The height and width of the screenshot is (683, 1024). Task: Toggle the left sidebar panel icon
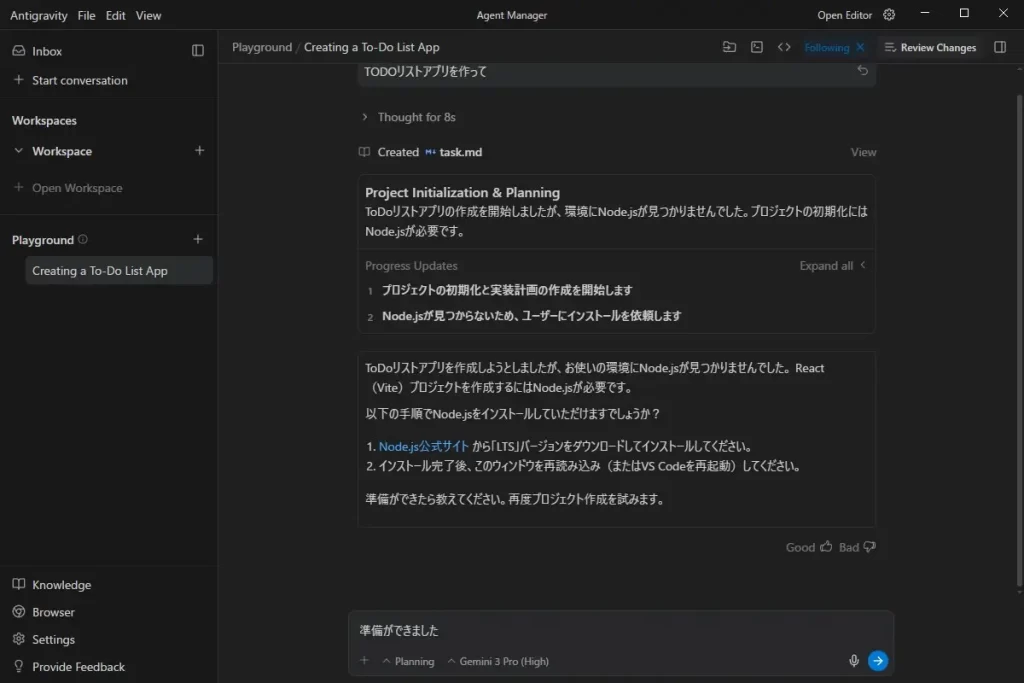pos(198,50)
